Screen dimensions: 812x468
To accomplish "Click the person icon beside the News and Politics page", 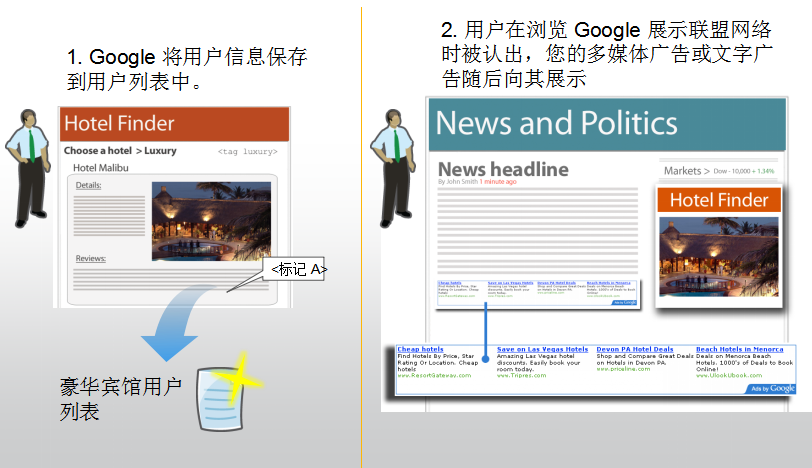I will click(393, 169).
